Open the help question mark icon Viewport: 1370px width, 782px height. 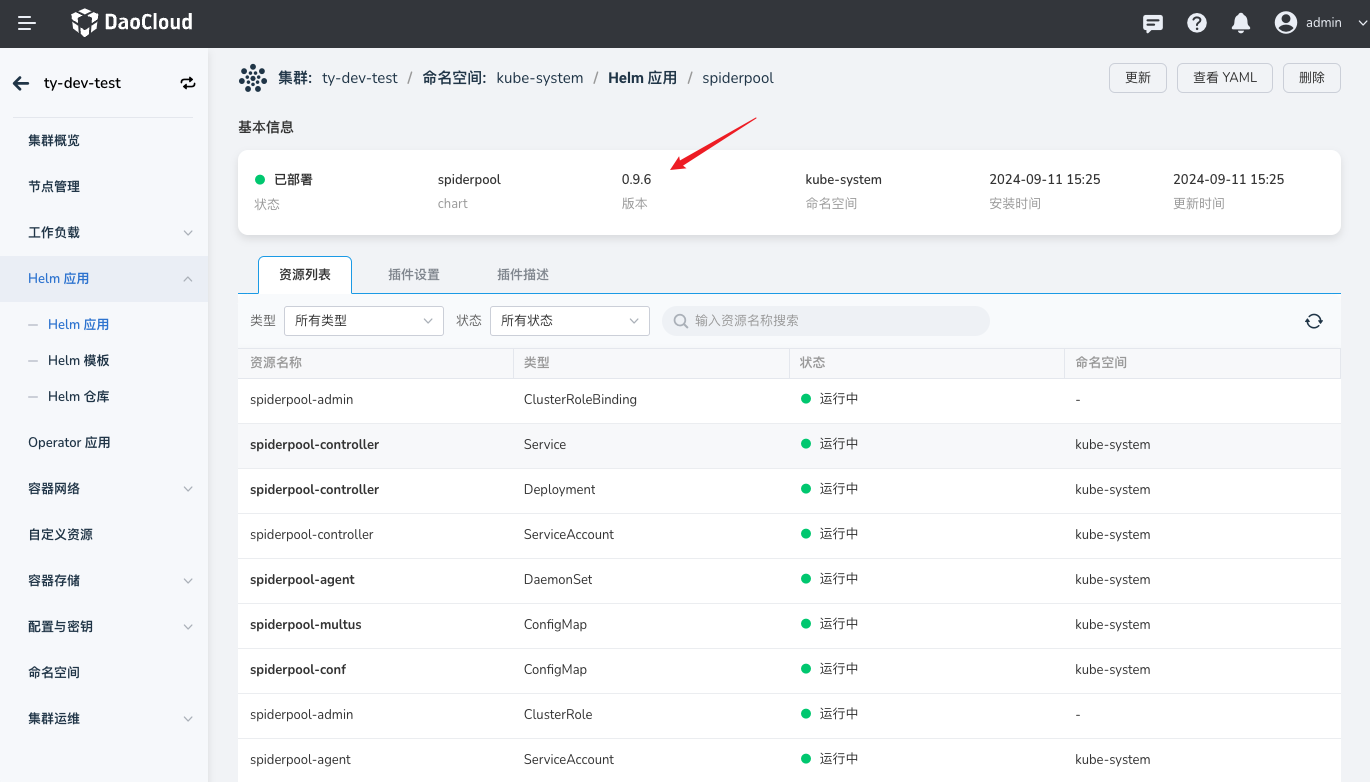pos(1197,23)
